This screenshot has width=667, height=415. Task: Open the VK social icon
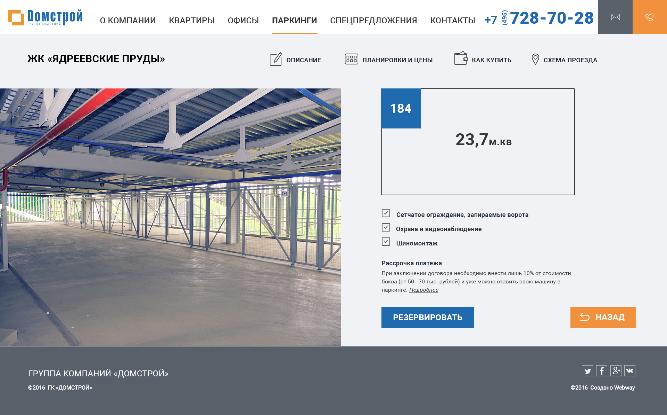[630, 371]
